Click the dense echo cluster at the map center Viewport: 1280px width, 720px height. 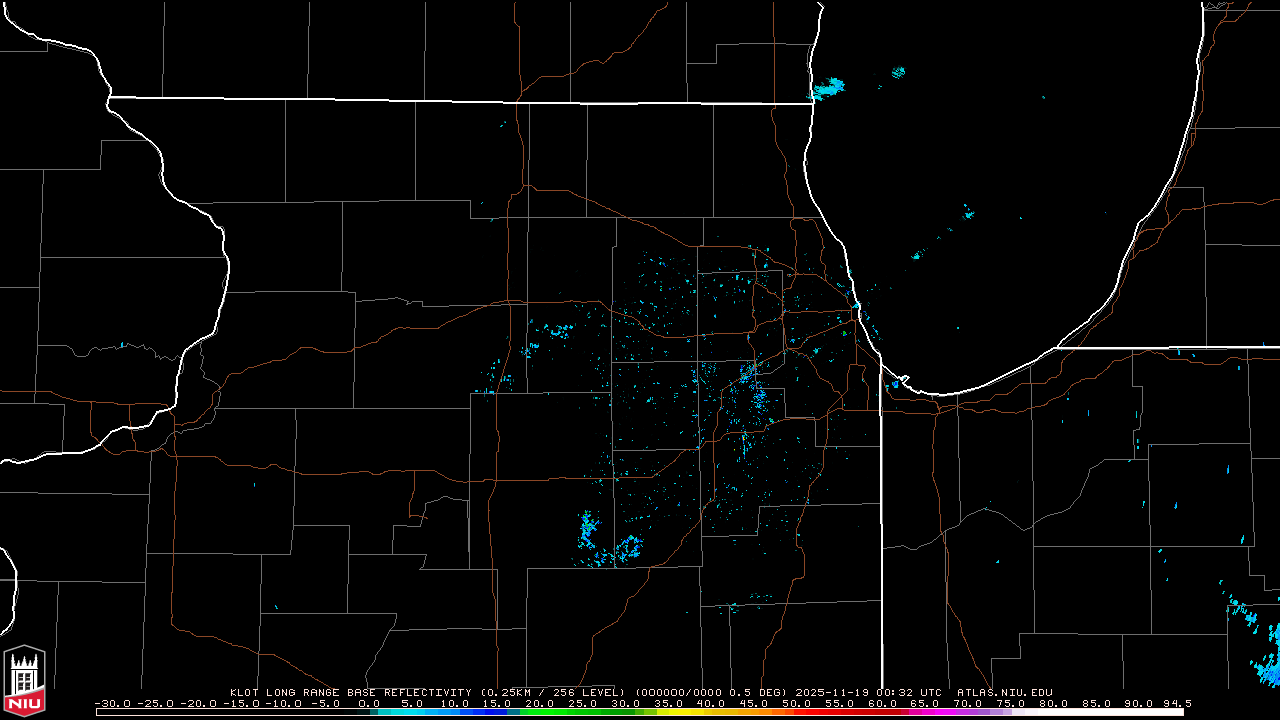click(755, 393)
